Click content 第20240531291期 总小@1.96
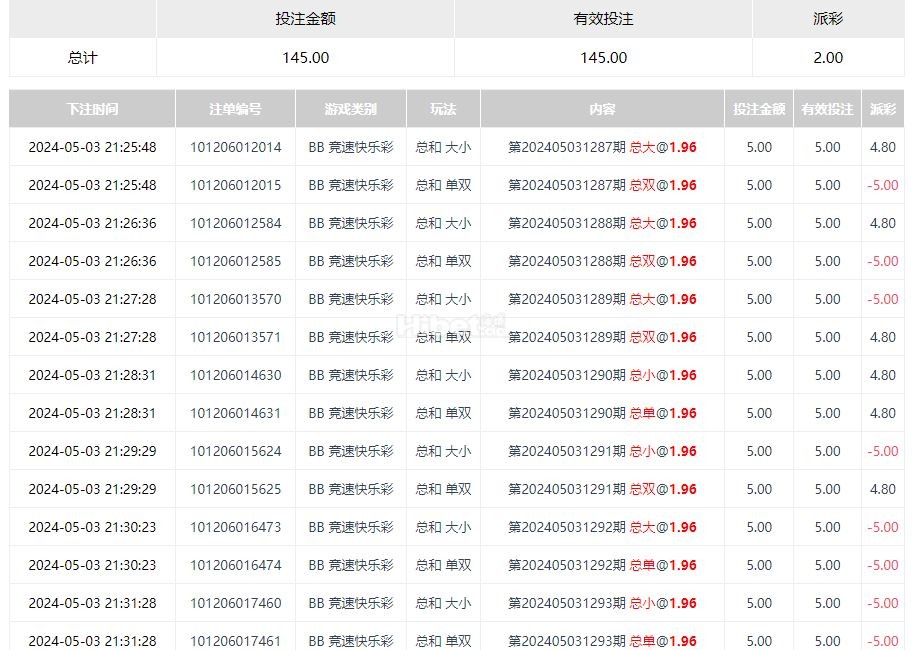 pos(602,451)
